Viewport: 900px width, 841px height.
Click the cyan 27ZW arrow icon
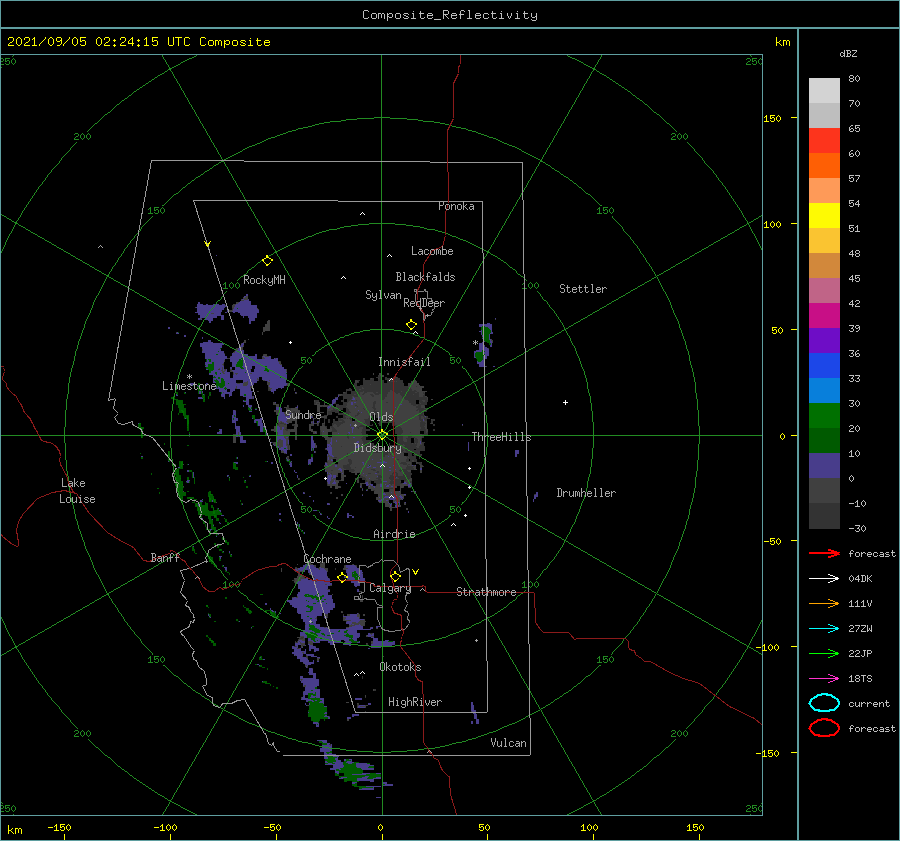pyautogui.click(x=824, y=629)
